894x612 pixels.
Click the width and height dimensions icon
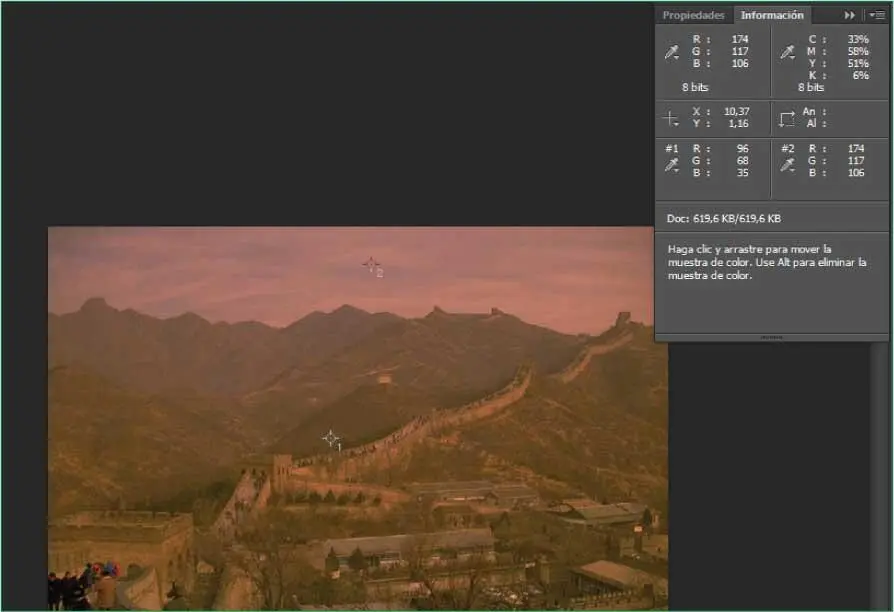787,118
